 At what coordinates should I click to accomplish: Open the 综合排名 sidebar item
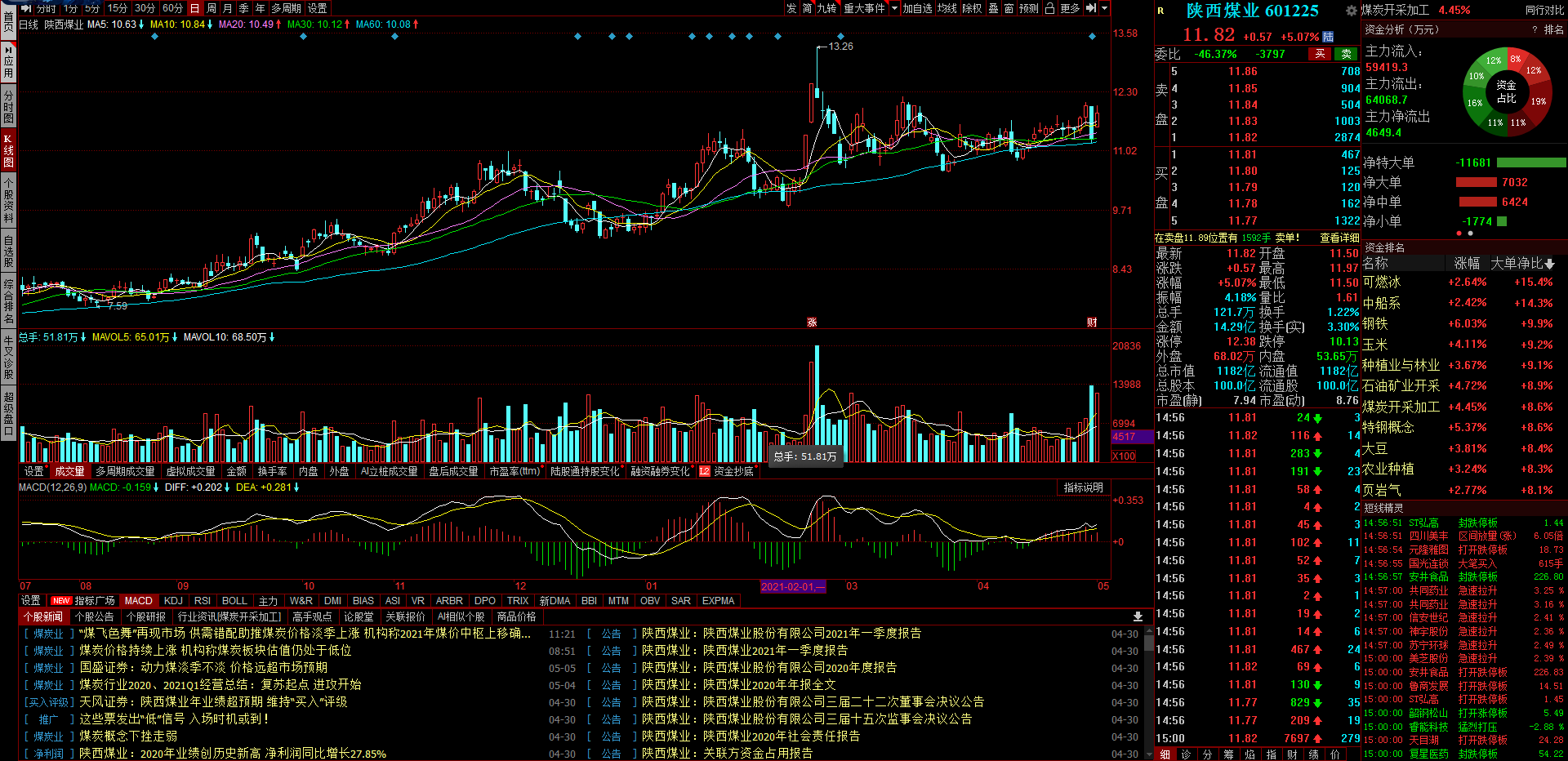pyautogui.click(x=8, y=301)
